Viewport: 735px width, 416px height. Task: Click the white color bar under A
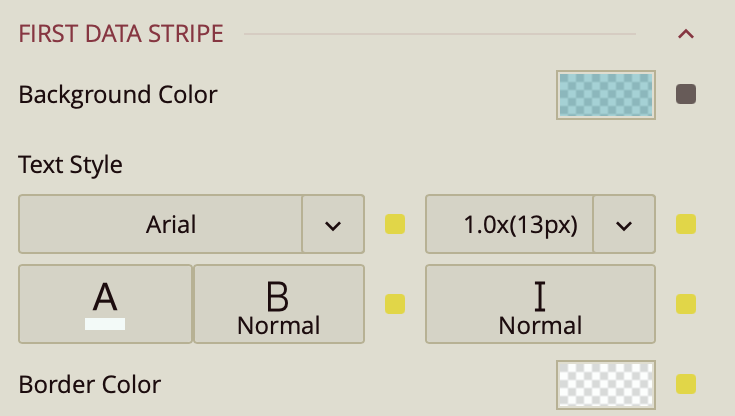(105, 323)
